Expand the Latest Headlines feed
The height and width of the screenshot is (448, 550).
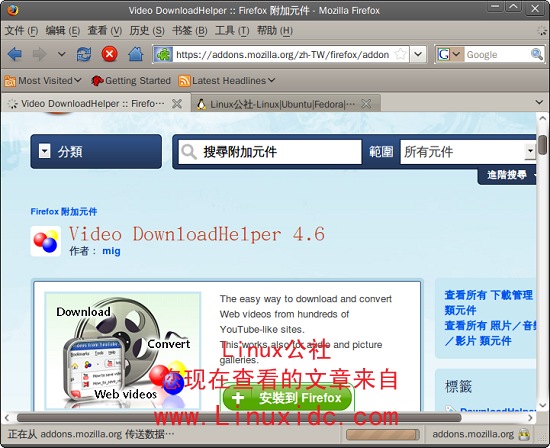227,81
